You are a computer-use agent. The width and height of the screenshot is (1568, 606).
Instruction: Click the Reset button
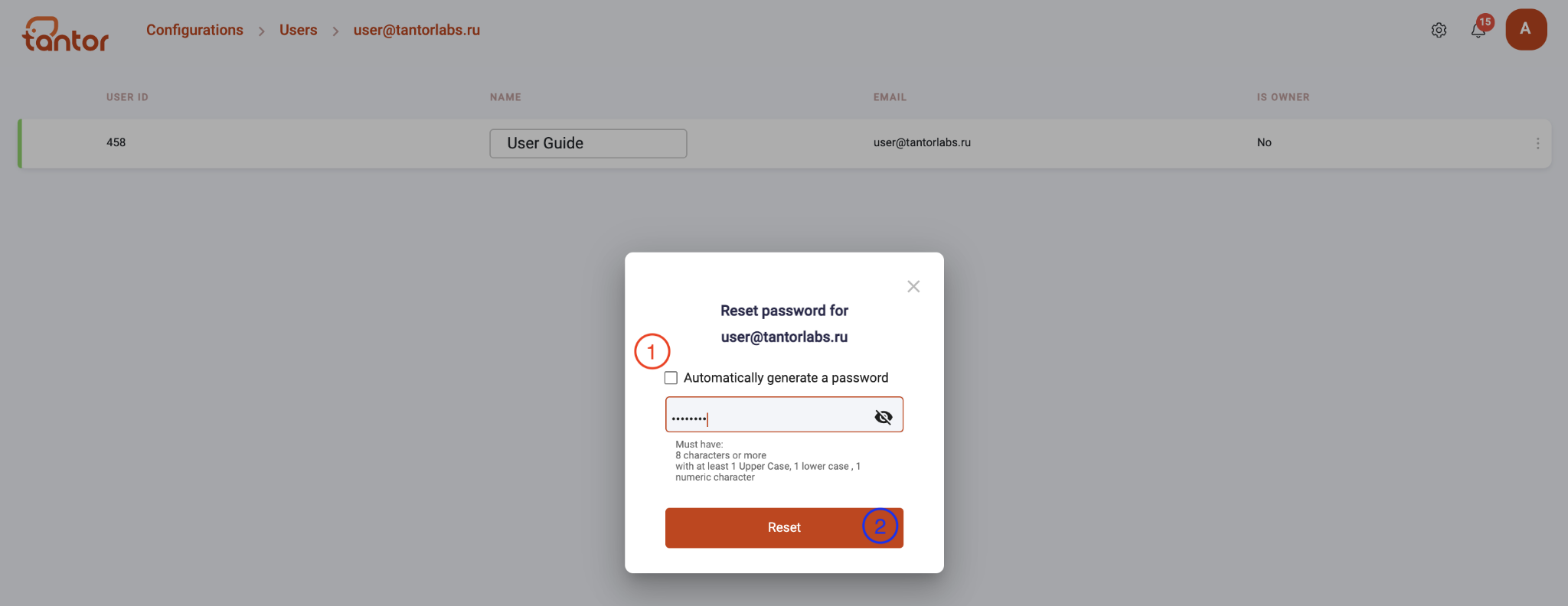point(784,528)
